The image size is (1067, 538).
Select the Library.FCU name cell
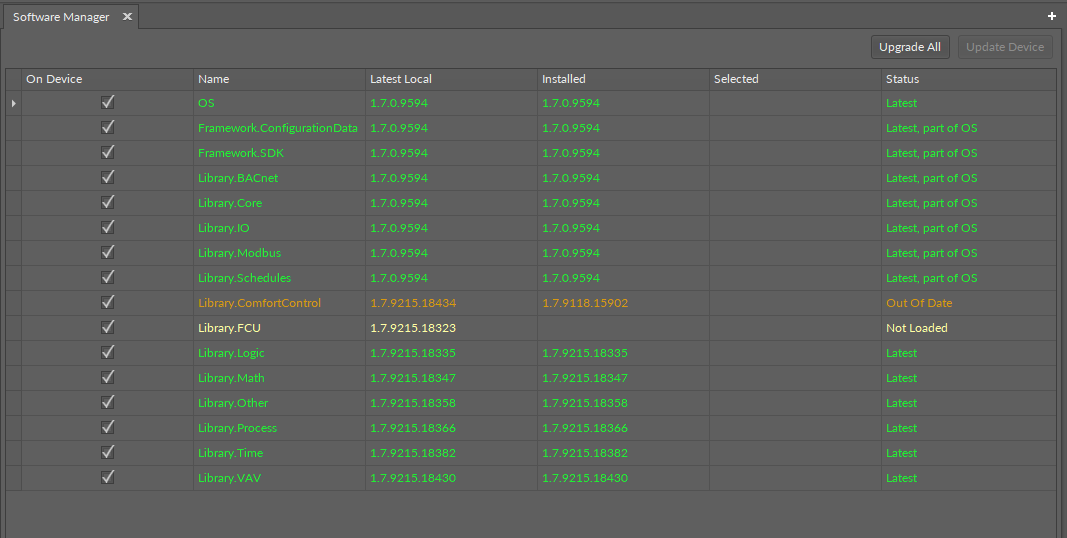tap(279, 328)
